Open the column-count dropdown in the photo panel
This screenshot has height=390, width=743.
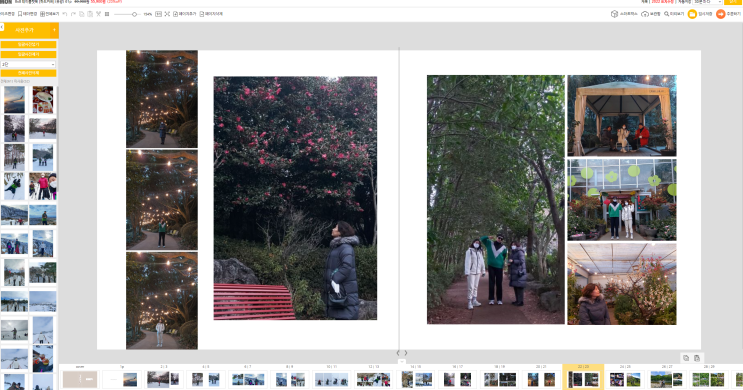tap(28, 64)
